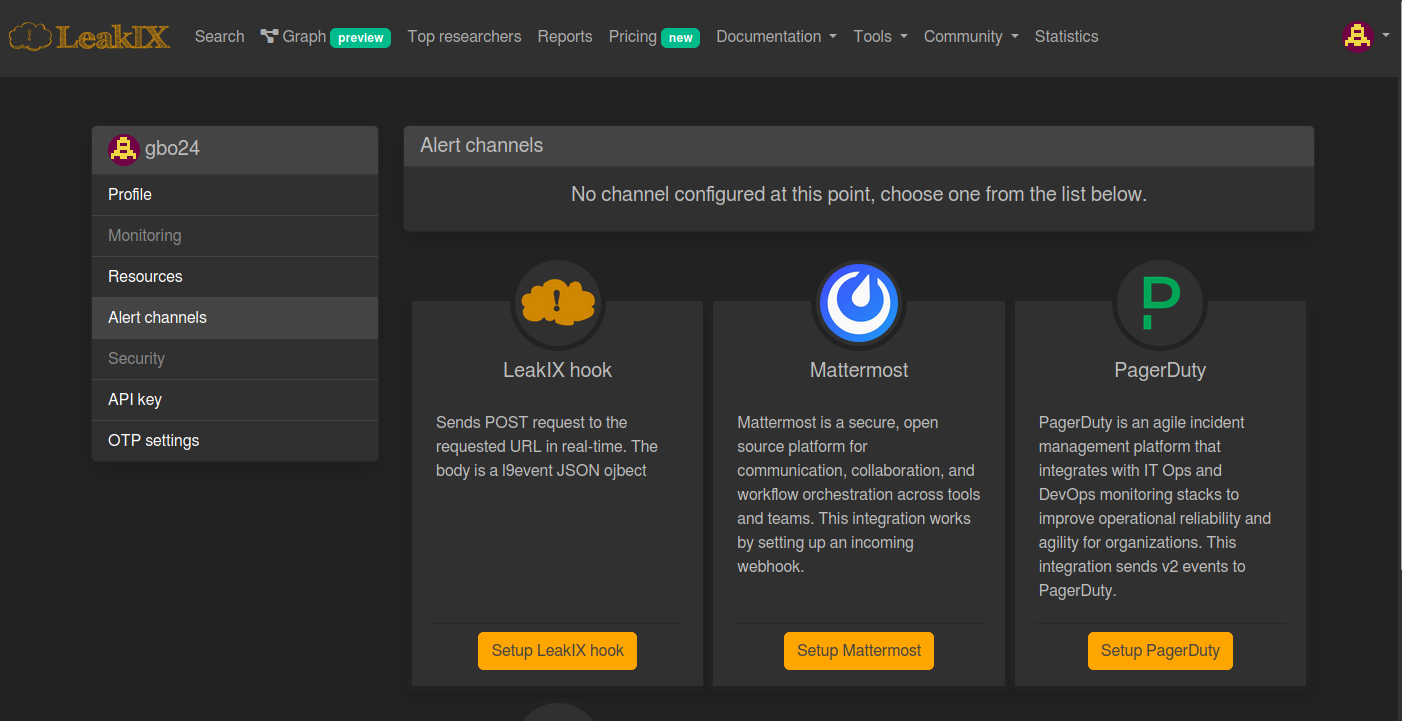Click Setup Mattermost button
The width and height of the screenshot is (1402, 721).
(x=859, y=651)
